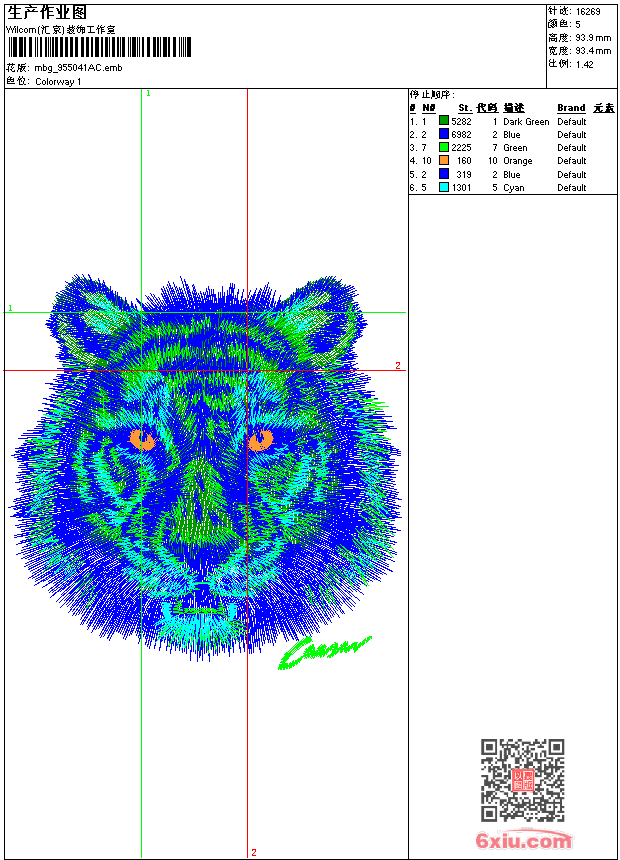620x860 pixels.
Task: Click the green signature below the tiger
Action: 322,651
